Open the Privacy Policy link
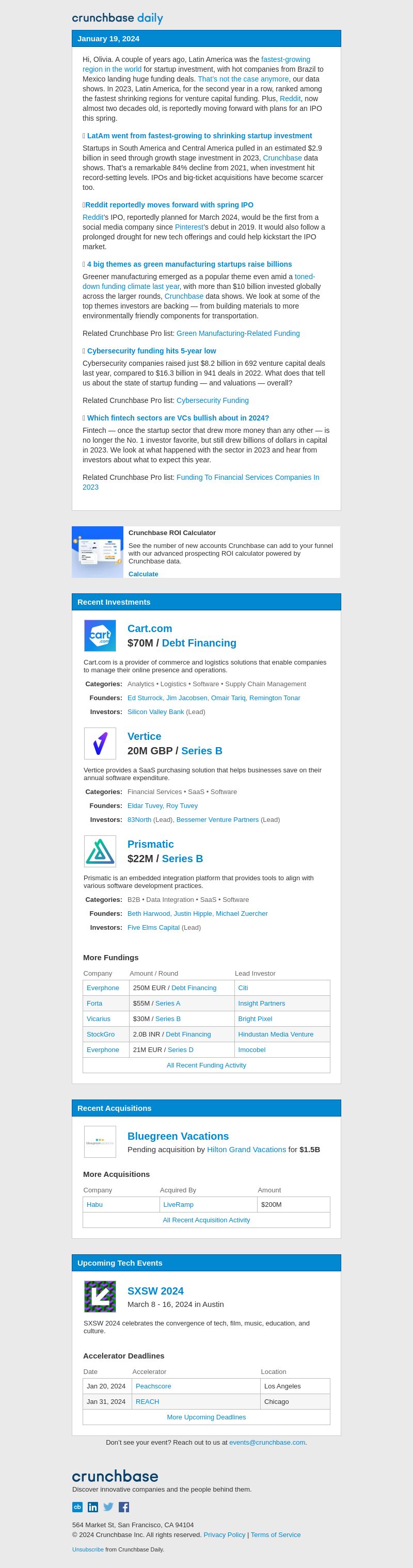Screen dimensions: 413x1568 click(224, 1534)
